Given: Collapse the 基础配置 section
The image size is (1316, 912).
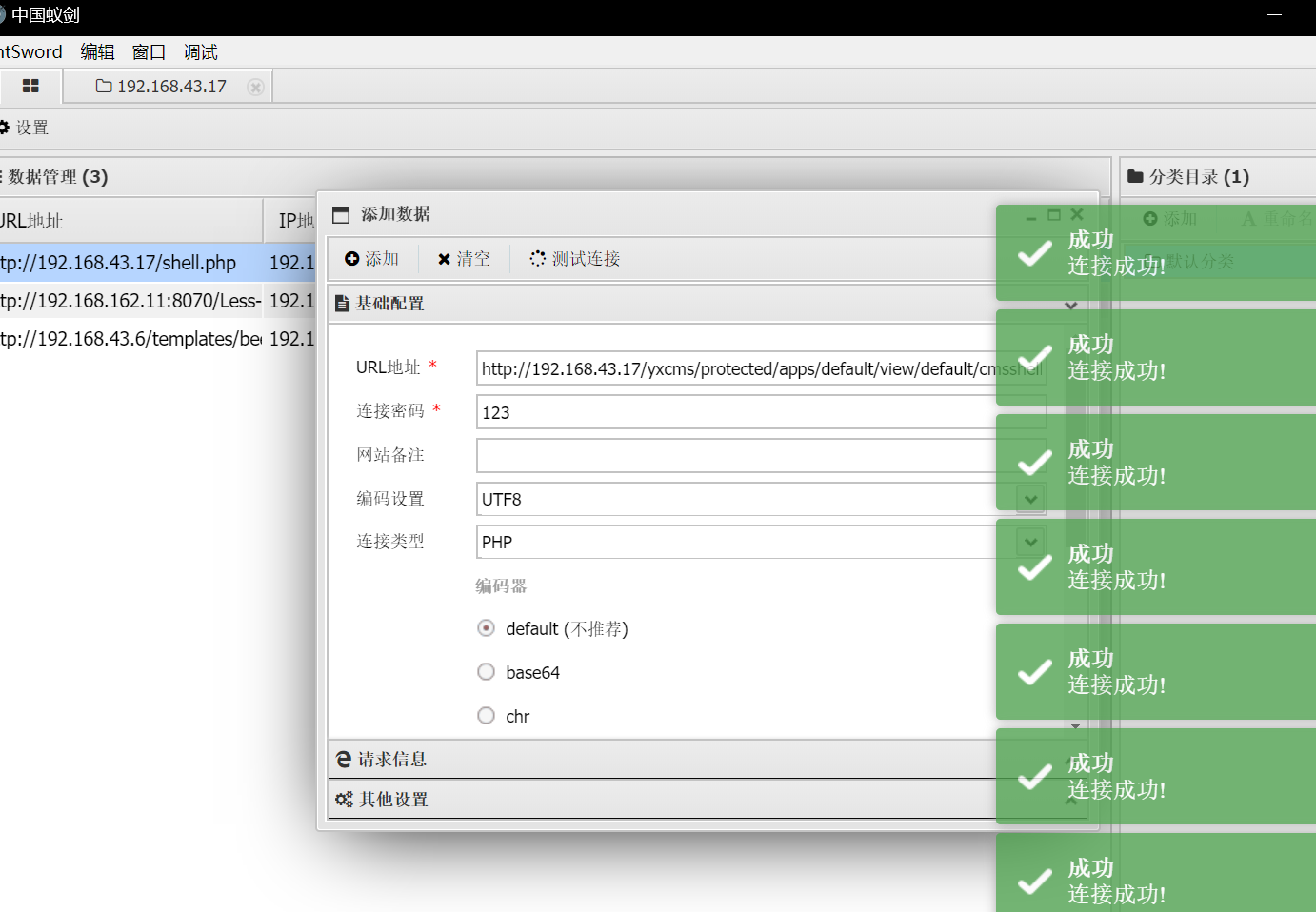Looking at the screenshot, I should 1070,306.
